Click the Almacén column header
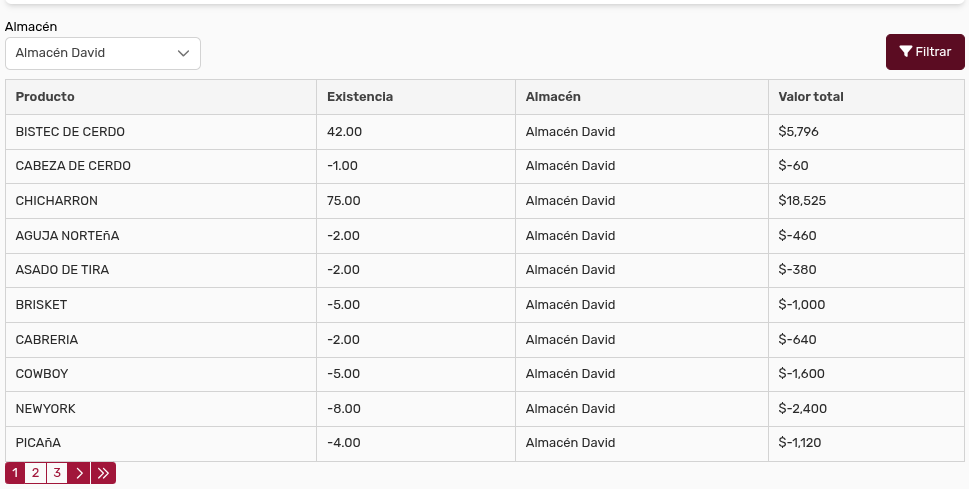This screenshot has height=489, width=969. [553, 97]
